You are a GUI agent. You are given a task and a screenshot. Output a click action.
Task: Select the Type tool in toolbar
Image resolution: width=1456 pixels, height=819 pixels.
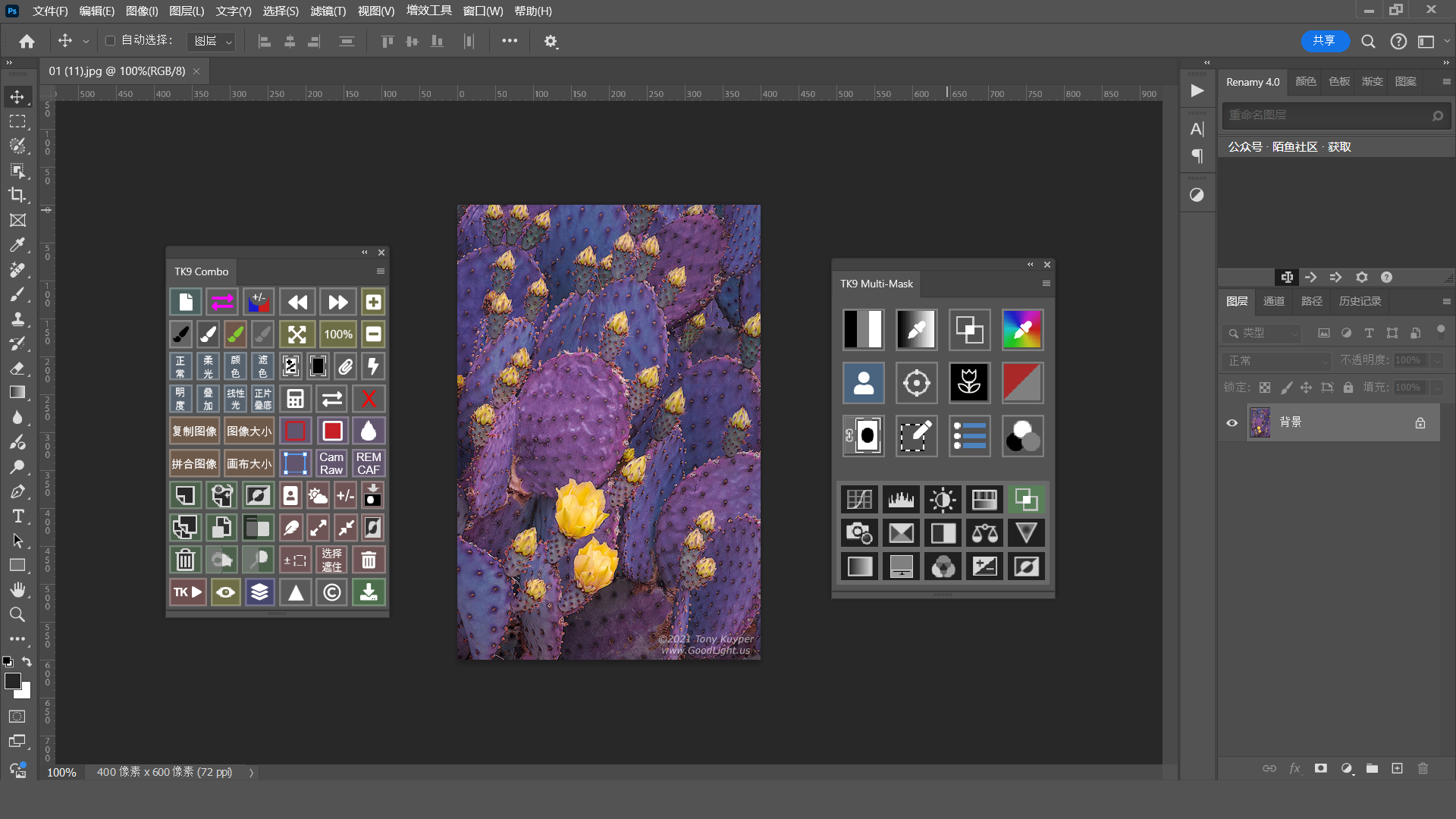17,516
